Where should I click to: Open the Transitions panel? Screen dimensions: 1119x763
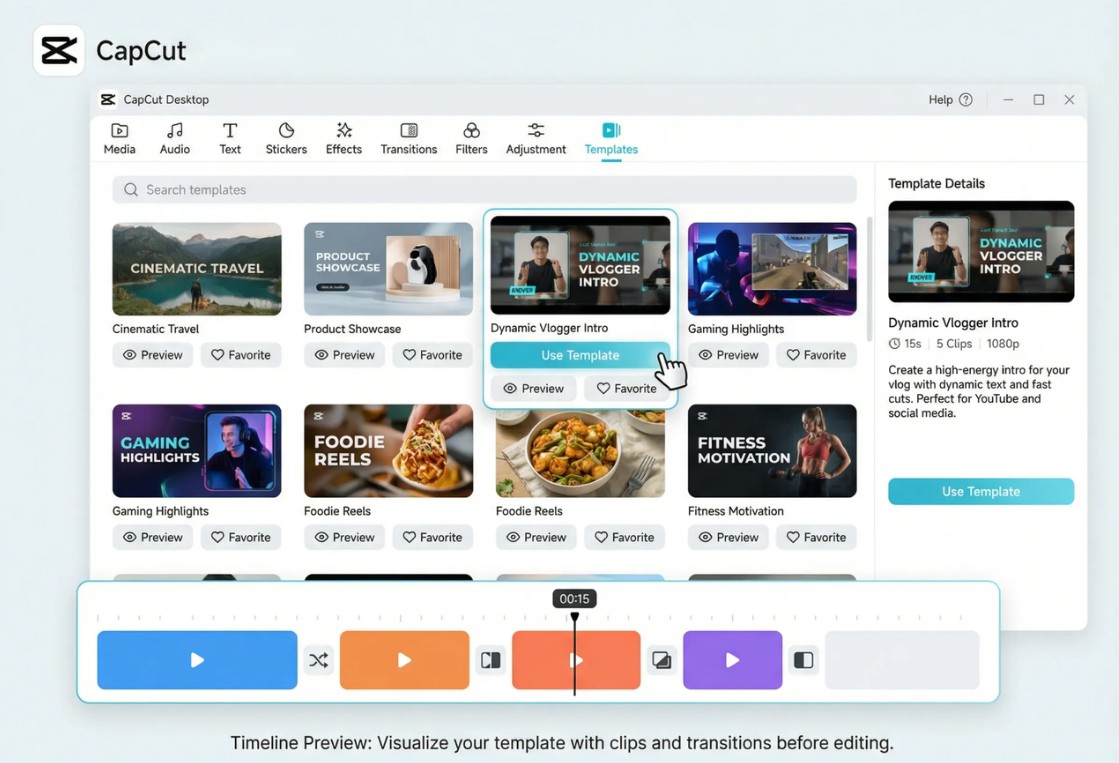pyautogui.click(x=409, y=138)
